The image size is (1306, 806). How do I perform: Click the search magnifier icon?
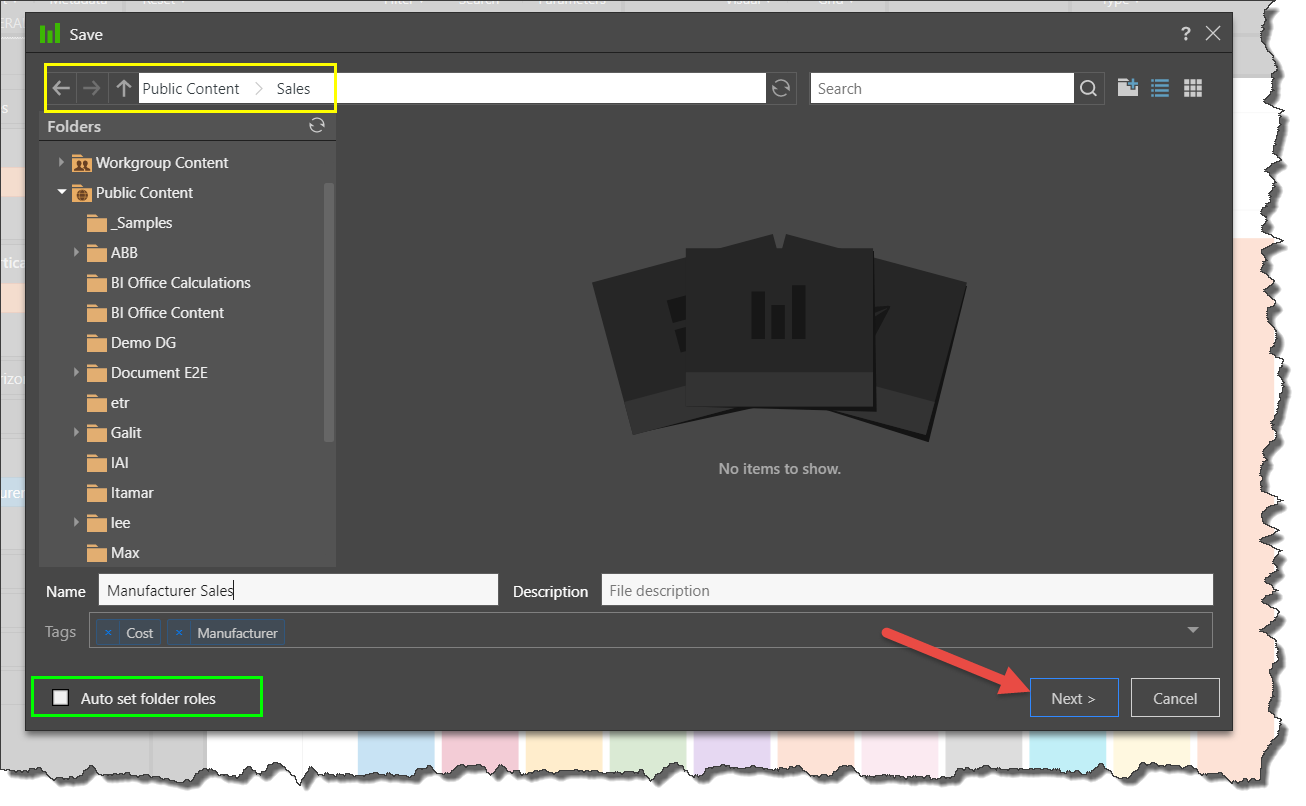click(x=1089, y=89)
